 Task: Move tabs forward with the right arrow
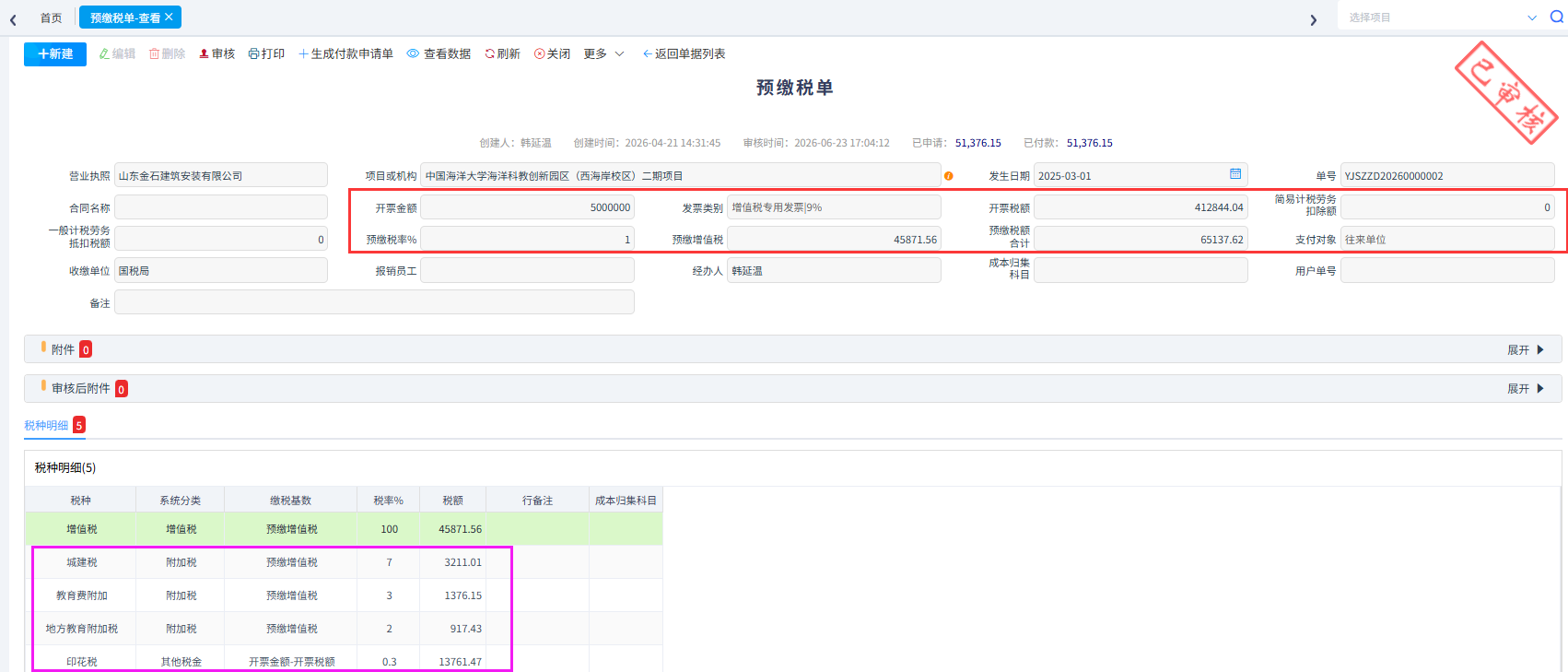click(1313, 19)
